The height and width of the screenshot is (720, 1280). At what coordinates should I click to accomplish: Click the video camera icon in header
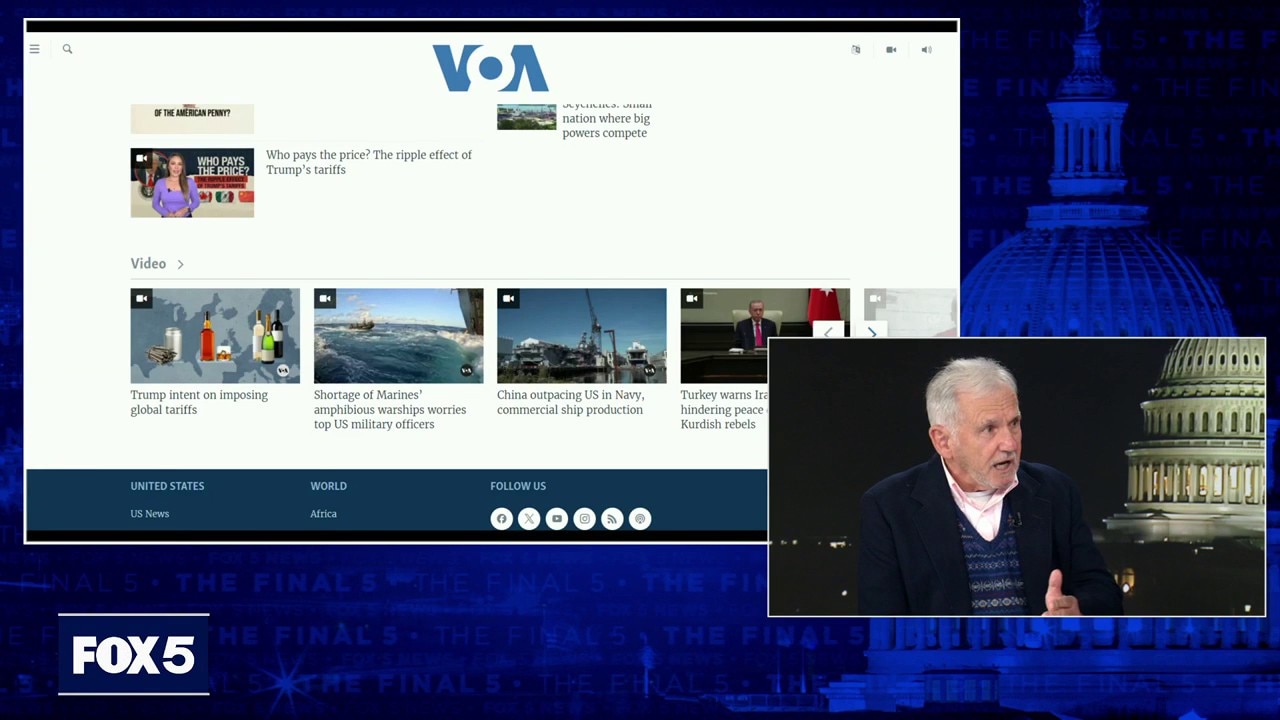click(x=891, y=50)
